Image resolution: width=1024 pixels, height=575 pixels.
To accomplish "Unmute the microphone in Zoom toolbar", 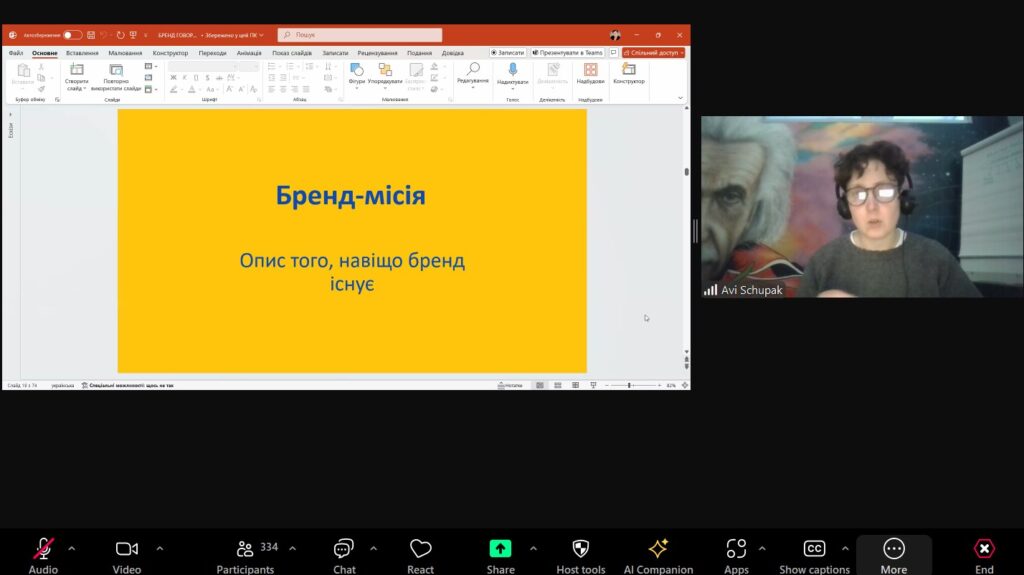I will 43,549.
